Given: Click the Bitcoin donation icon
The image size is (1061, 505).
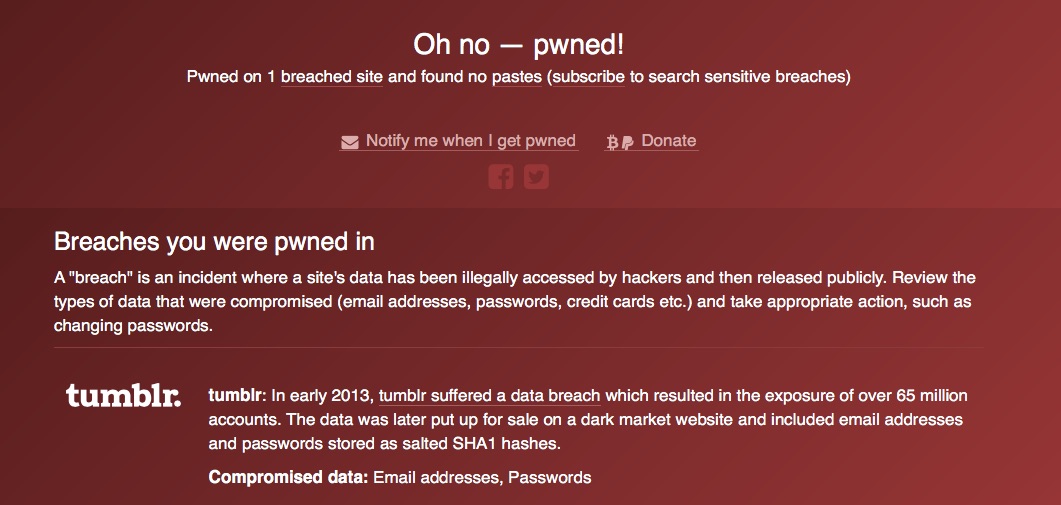Looking at the screenshot, I should coord(613,142).
